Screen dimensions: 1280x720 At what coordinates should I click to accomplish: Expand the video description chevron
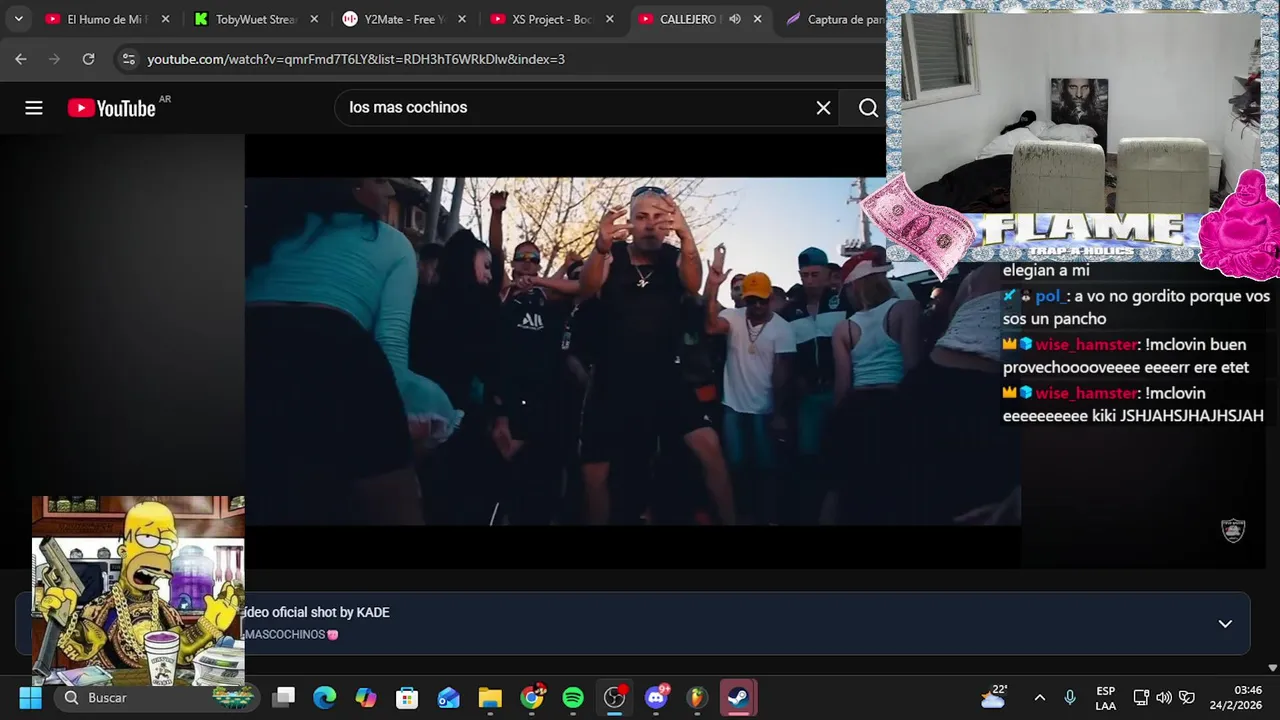[1225, 624]
